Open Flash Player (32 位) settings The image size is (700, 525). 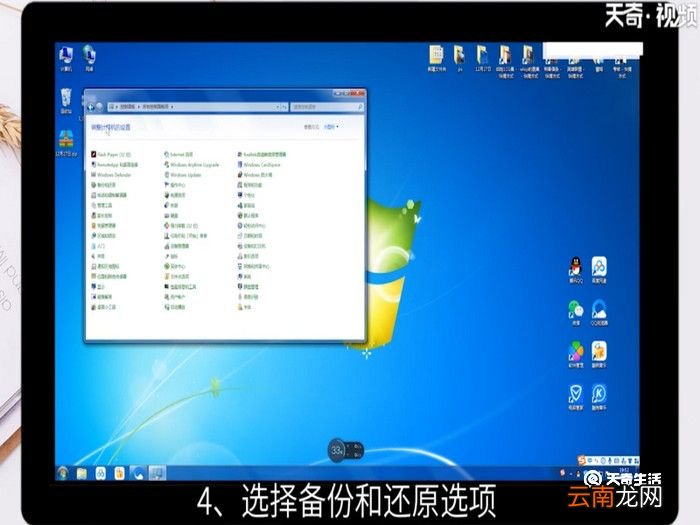click(x=111, y=154)
